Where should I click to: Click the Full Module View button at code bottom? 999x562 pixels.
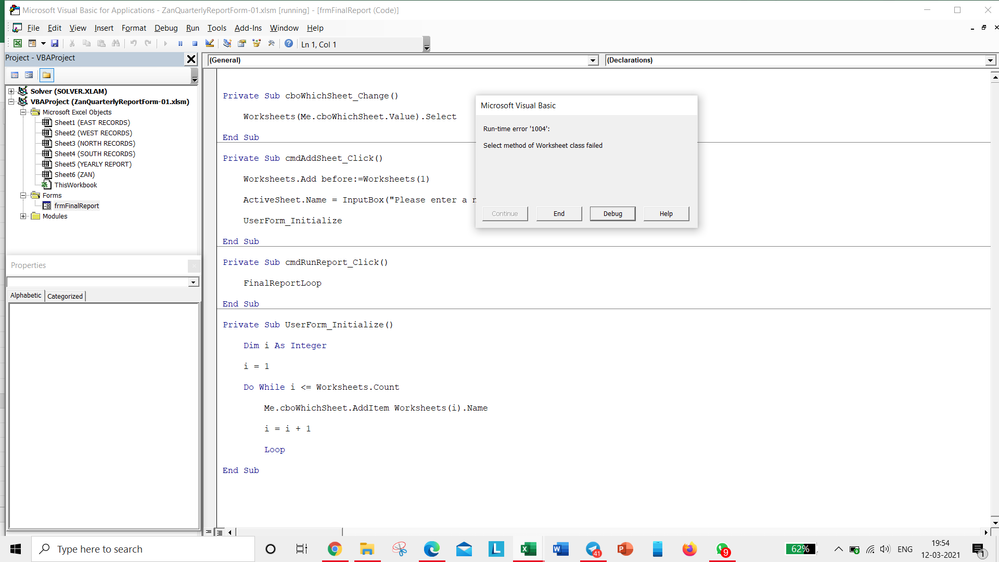[x=219, y=532]
